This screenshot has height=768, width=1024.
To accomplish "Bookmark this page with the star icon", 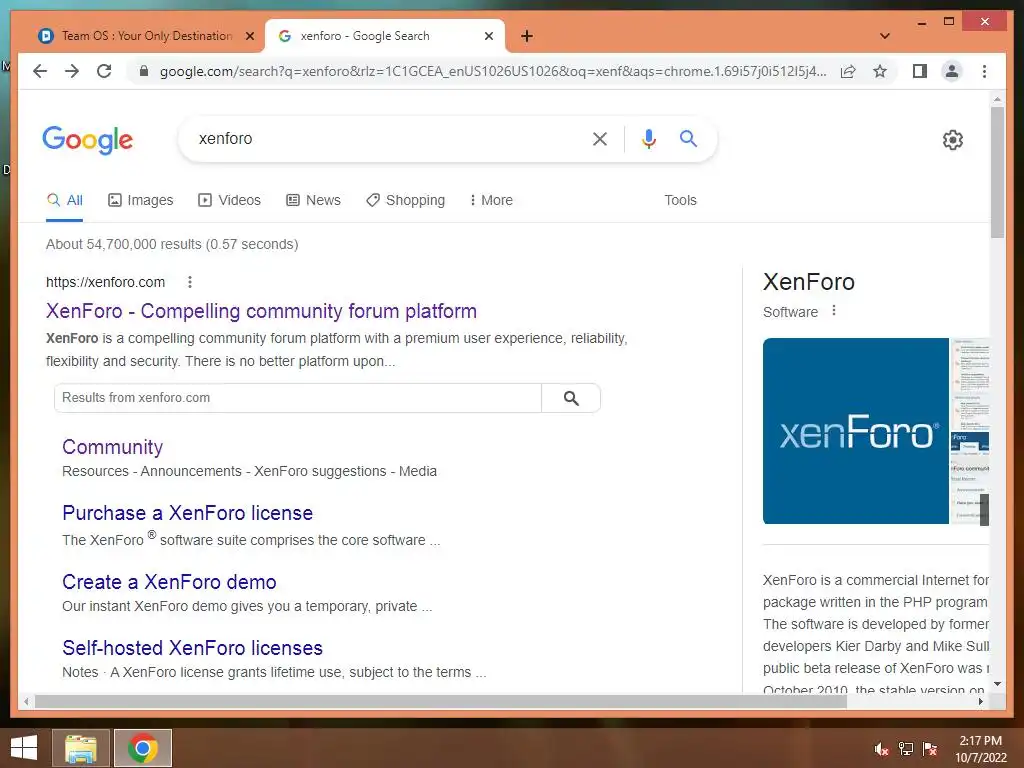I will tap(880, 71).
